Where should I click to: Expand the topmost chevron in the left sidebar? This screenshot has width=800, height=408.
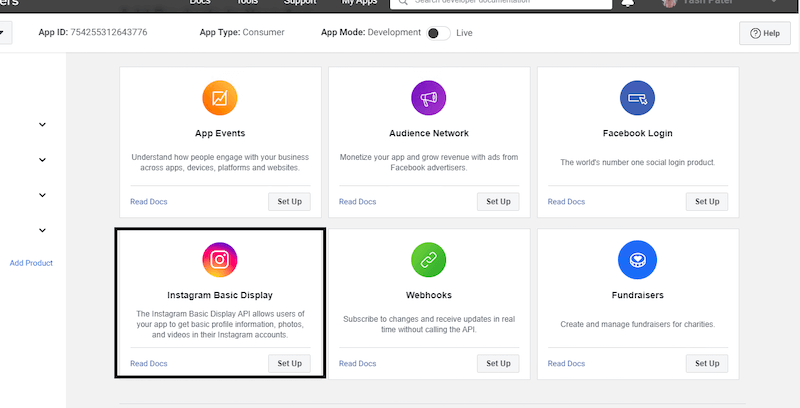42,124
